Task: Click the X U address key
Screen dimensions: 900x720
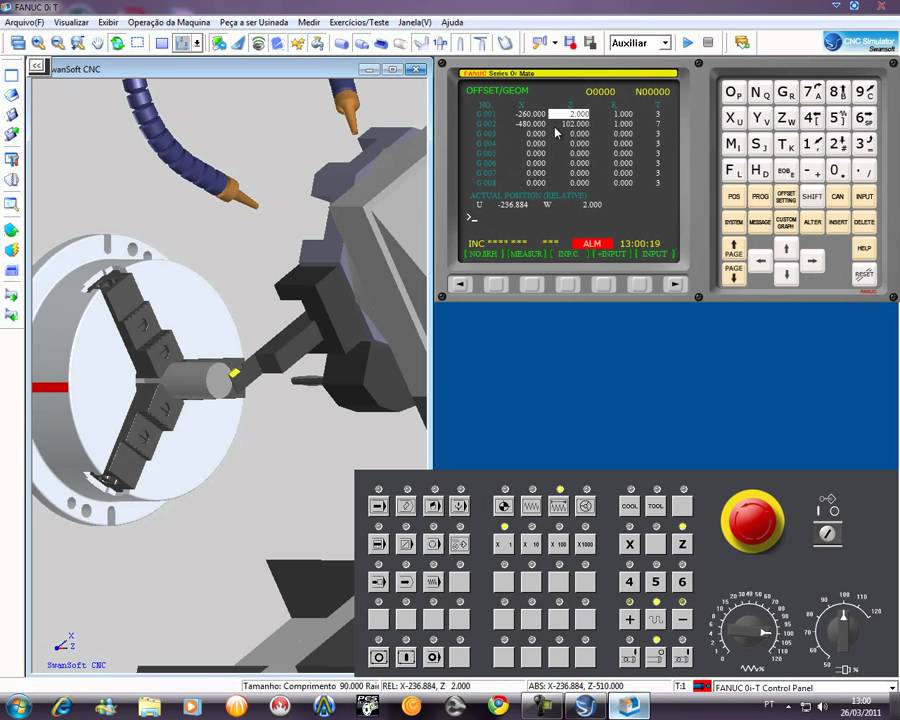Action: [x=734, y=118]
